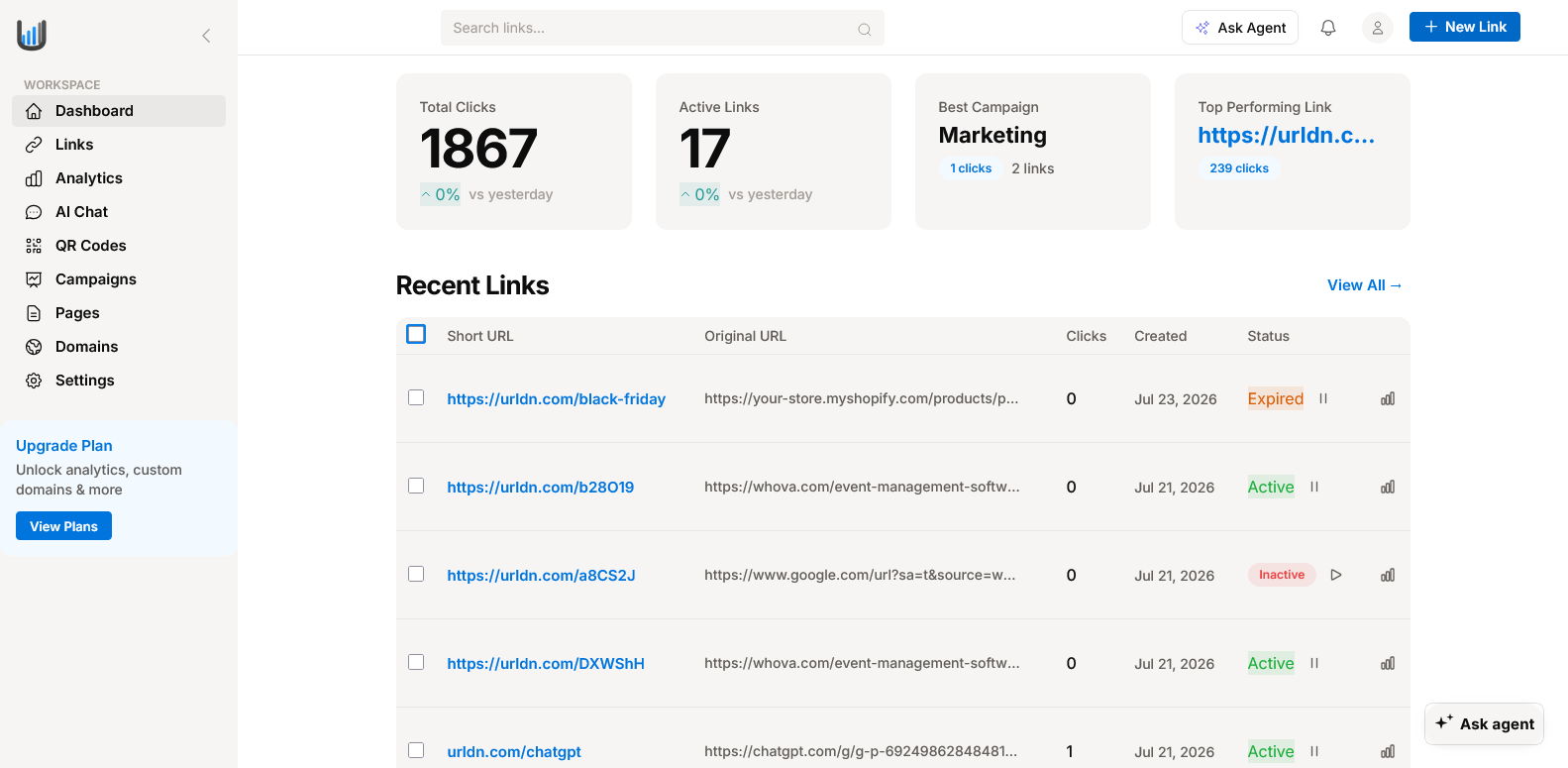The height and width of the screenshot is (768, 1568).
Task: Open the user profile avatar
Action: pyautogui.click(x=1378, y=28)
